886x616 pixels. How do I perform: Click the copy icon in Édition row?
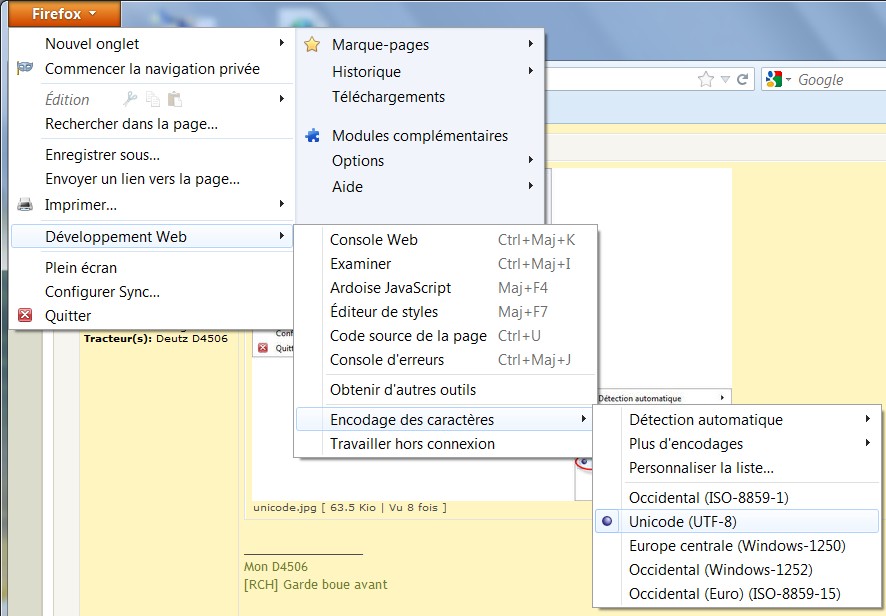click(153, 99)
